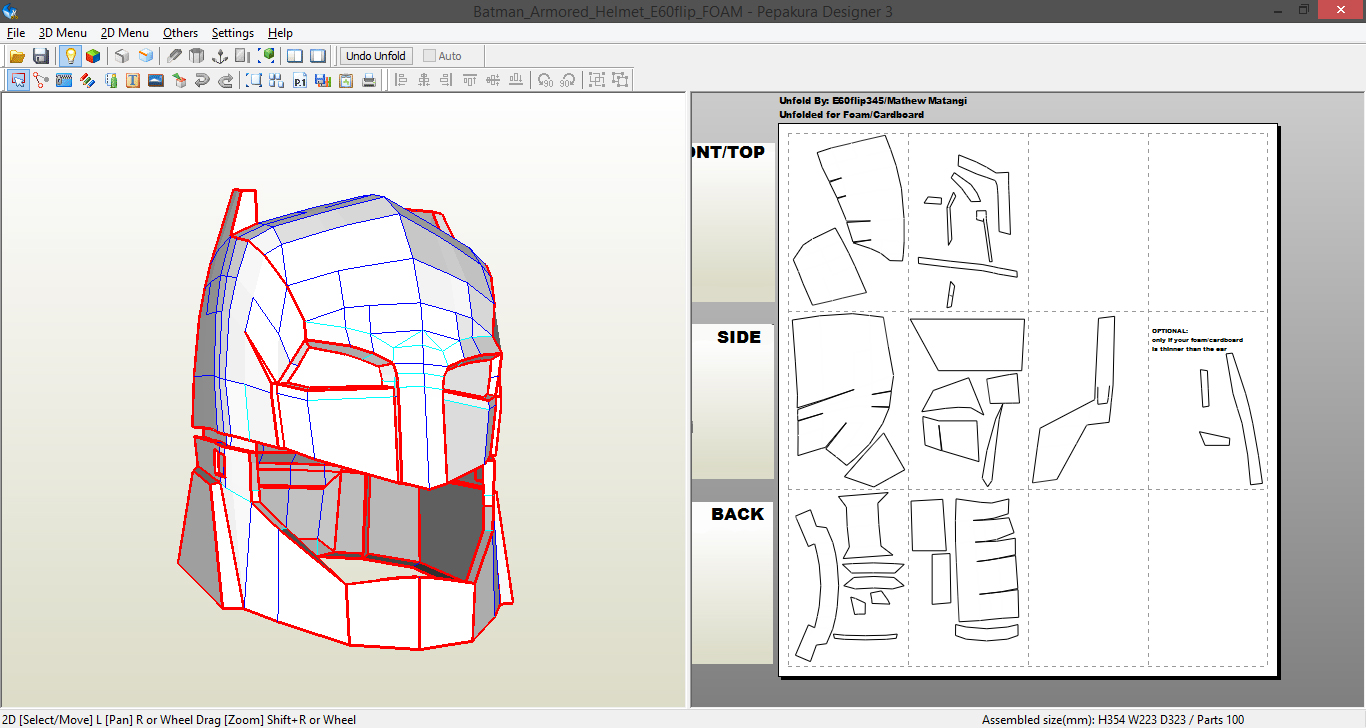Click the align bottom icon

coord(516,80)
